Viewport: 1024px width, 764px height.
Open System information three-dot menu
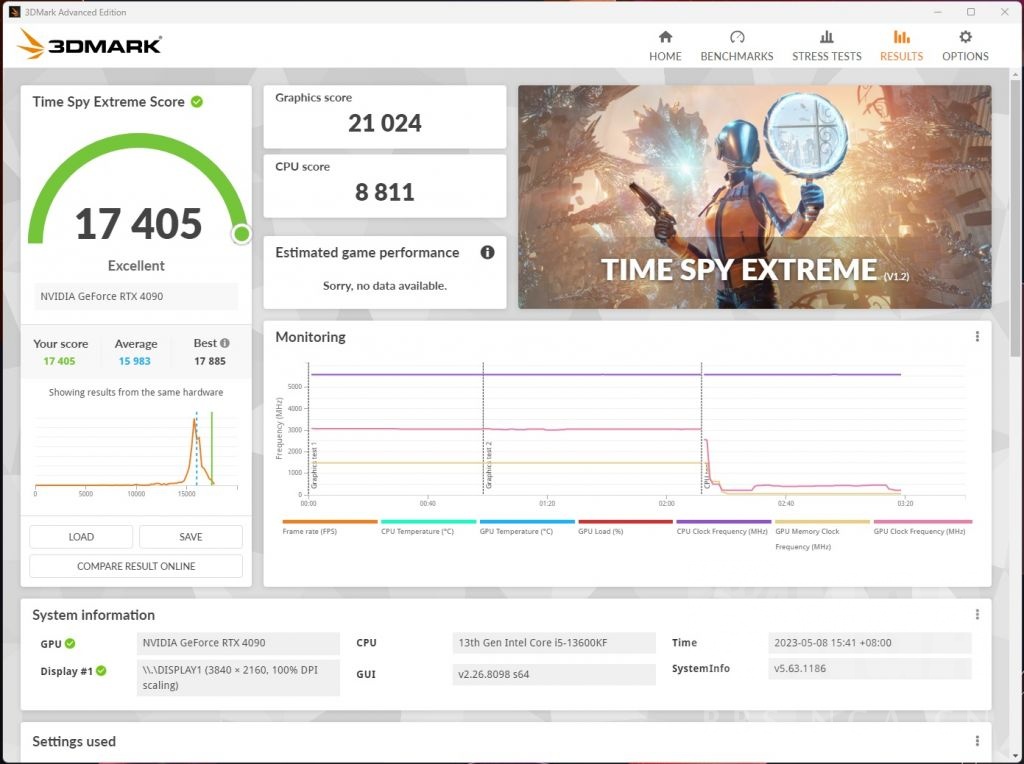(x=977, y=615)
